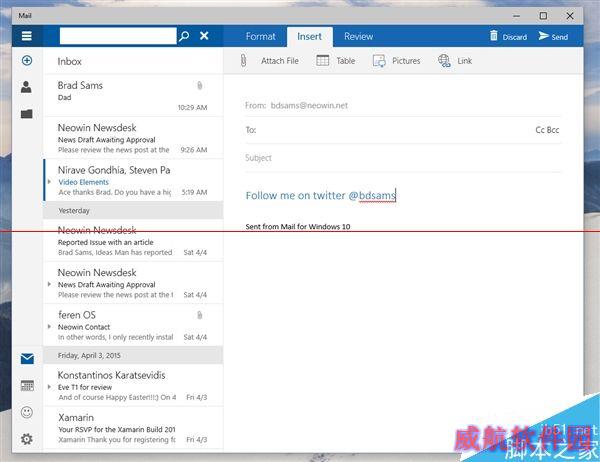Viewport: 600px width, 462px height.
Task: Click Friday, April 3, 2015 group header
Action: pos(133,355)
